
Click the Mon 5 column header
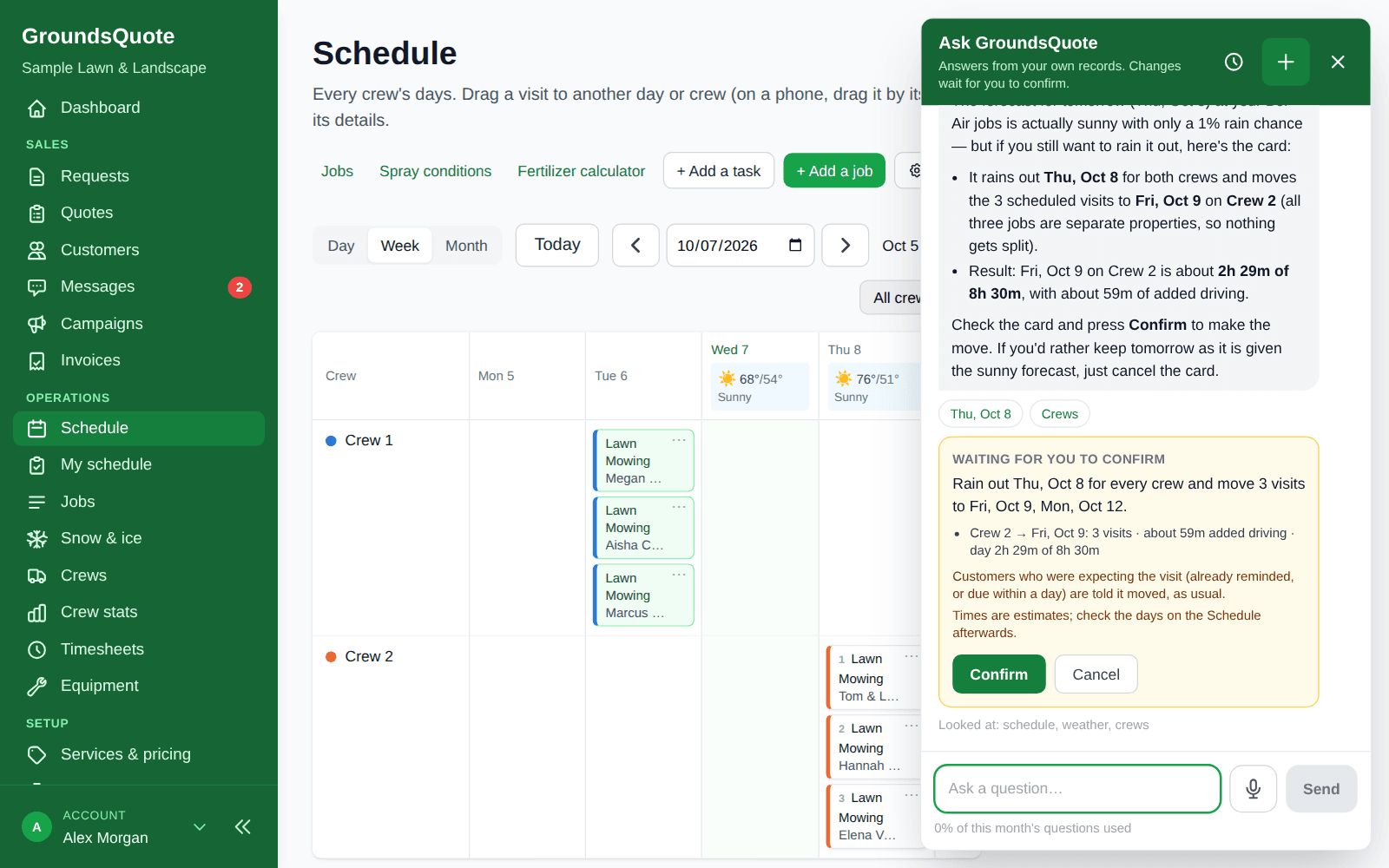coord(496,376)
